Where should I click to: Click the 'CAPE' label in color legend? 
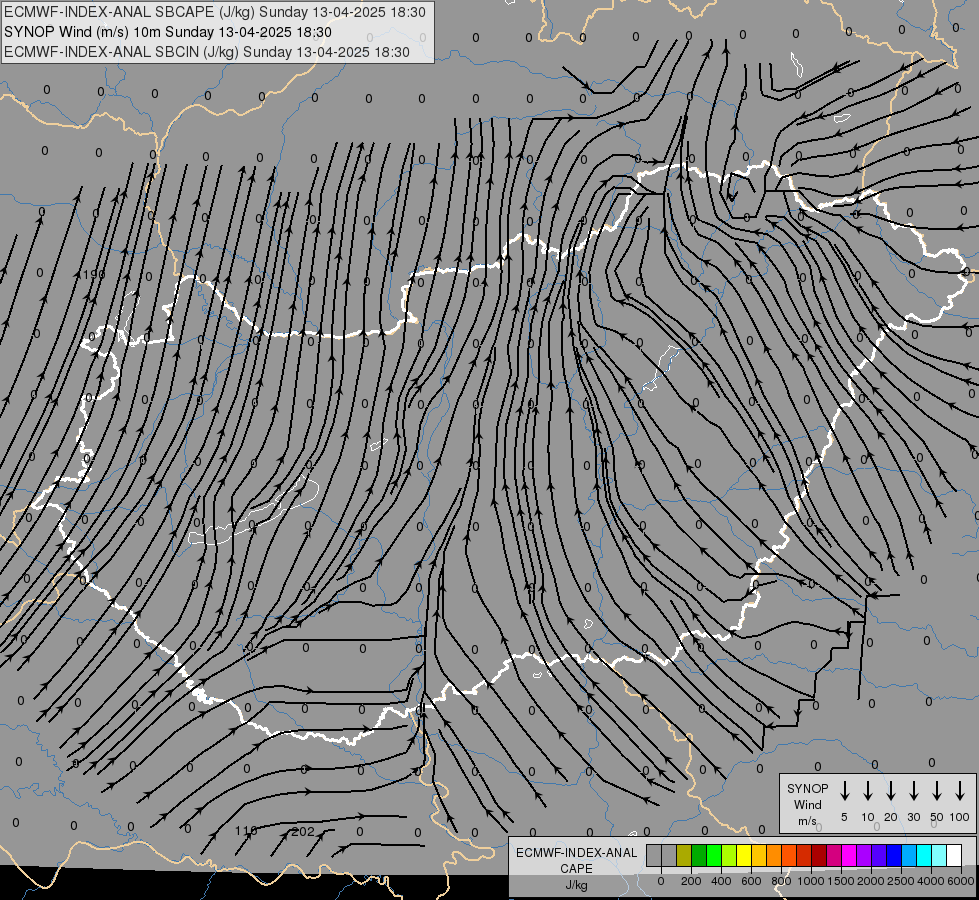click(x=576, y=869)
